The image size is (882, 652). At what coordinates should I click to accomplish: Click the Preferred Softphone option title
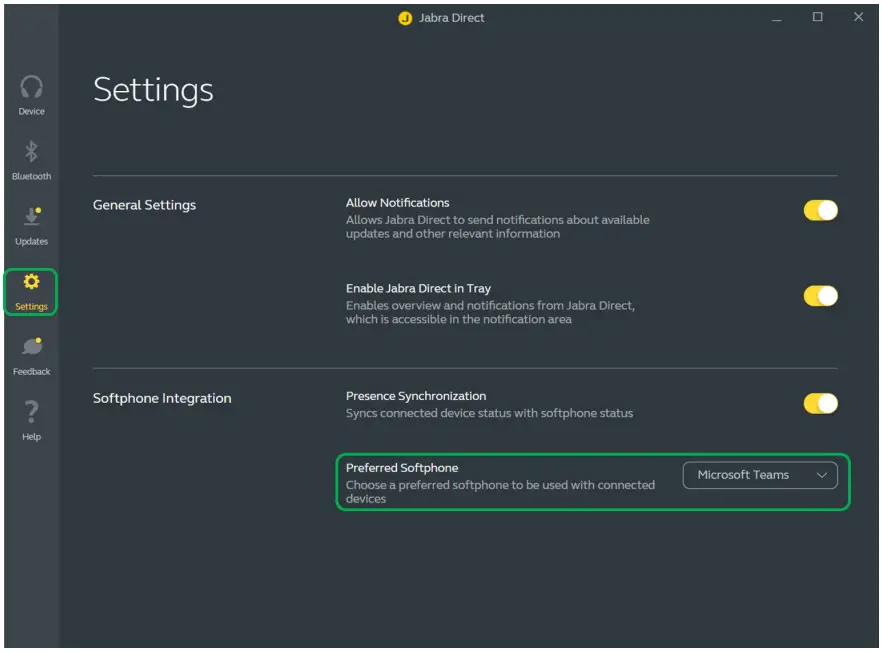point(401,468)
